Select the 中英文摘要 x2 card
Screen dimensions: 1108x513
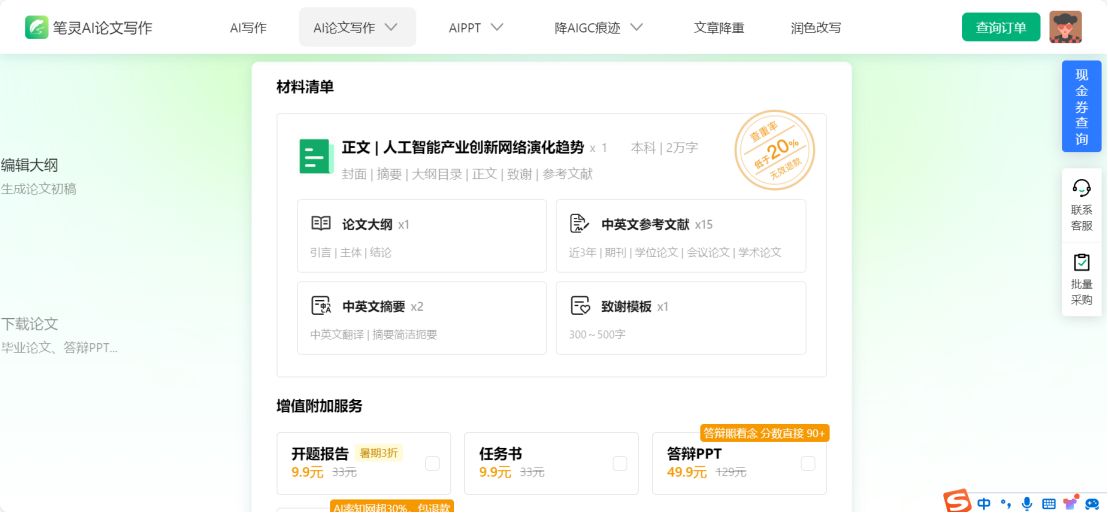pyautogui.click(x=422, y=318)
